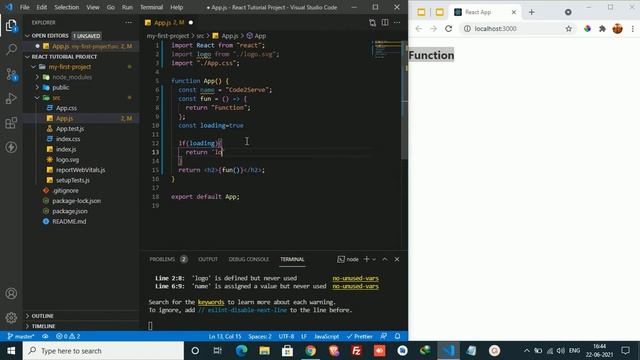640x360 pixels.
Task: Open the Extensions view
Action: click(11, 122)
